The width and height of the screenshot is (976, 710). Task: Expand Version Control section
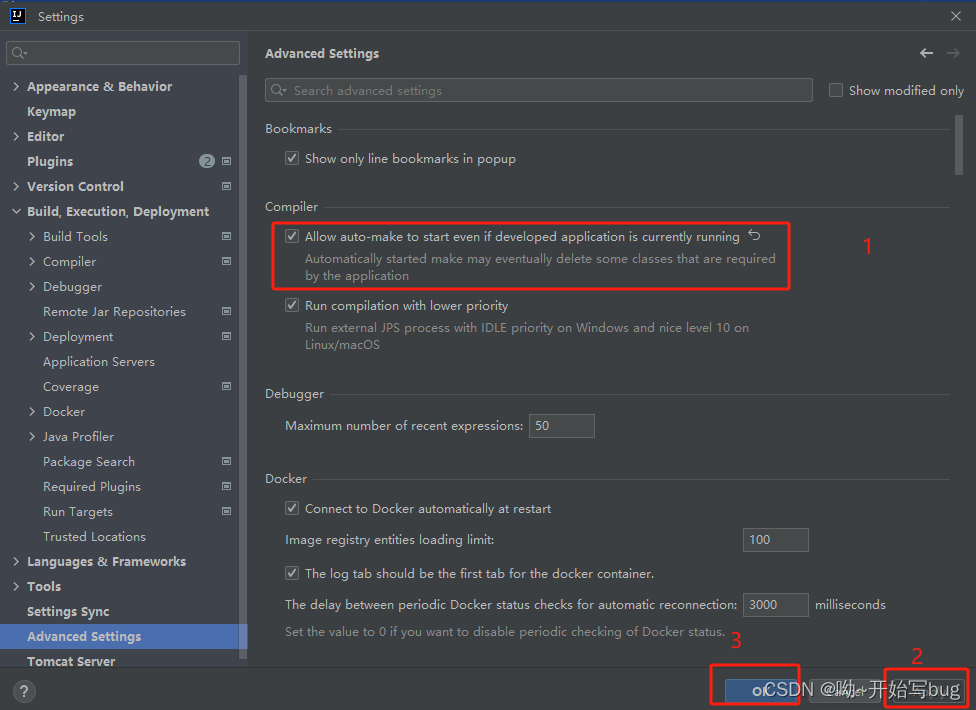click(16, 186)
